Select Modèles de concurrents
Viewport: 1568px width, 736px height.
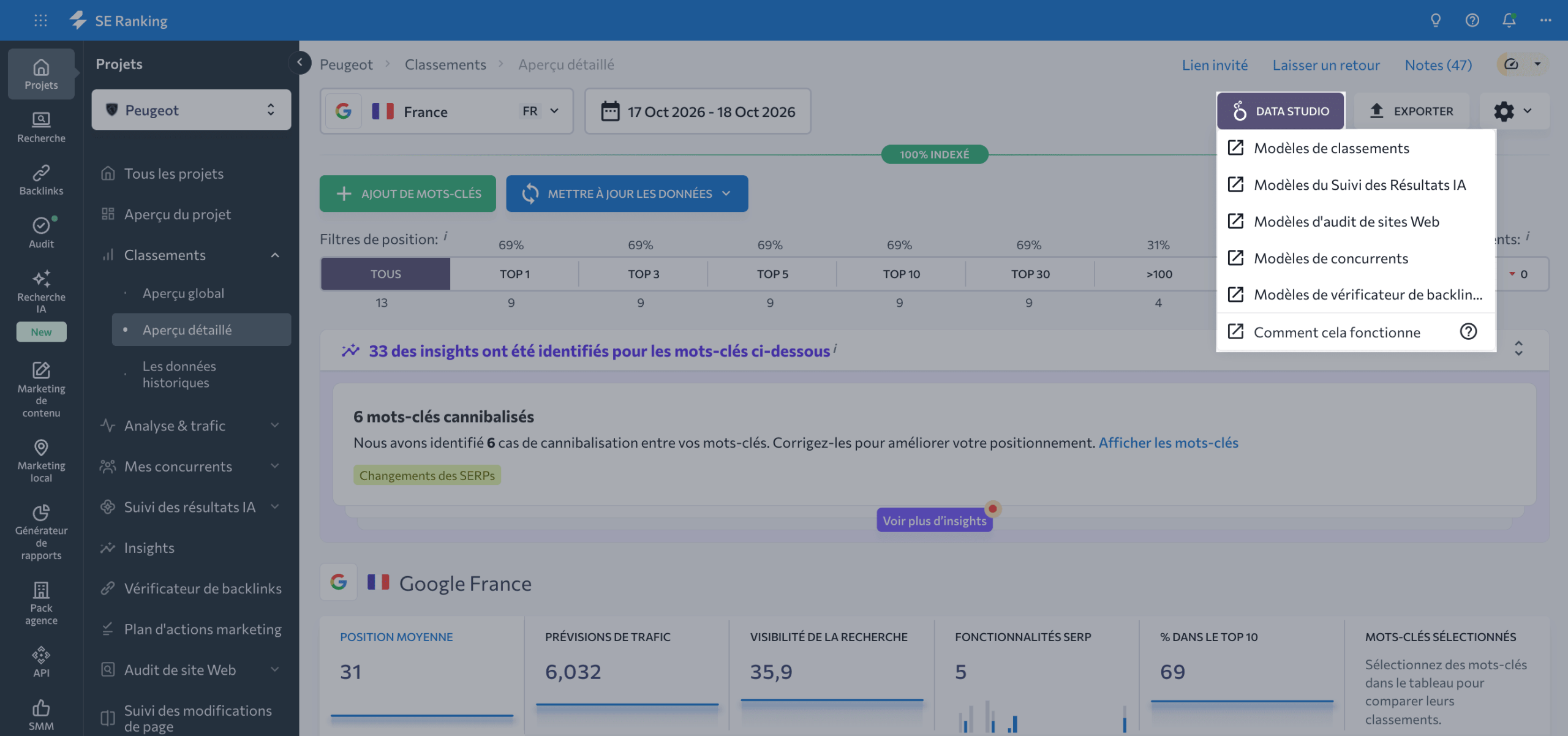[1355, 258]
